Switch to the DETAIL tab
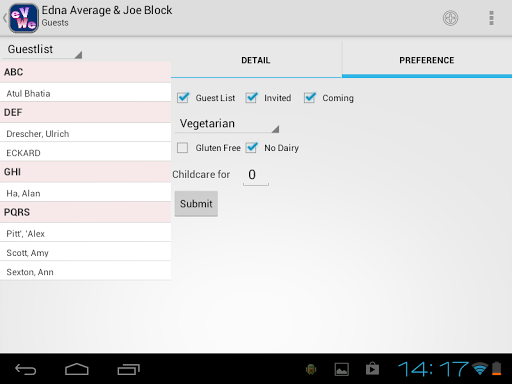The height and width of the screenshot is (384, 512). tap(256, 60)
